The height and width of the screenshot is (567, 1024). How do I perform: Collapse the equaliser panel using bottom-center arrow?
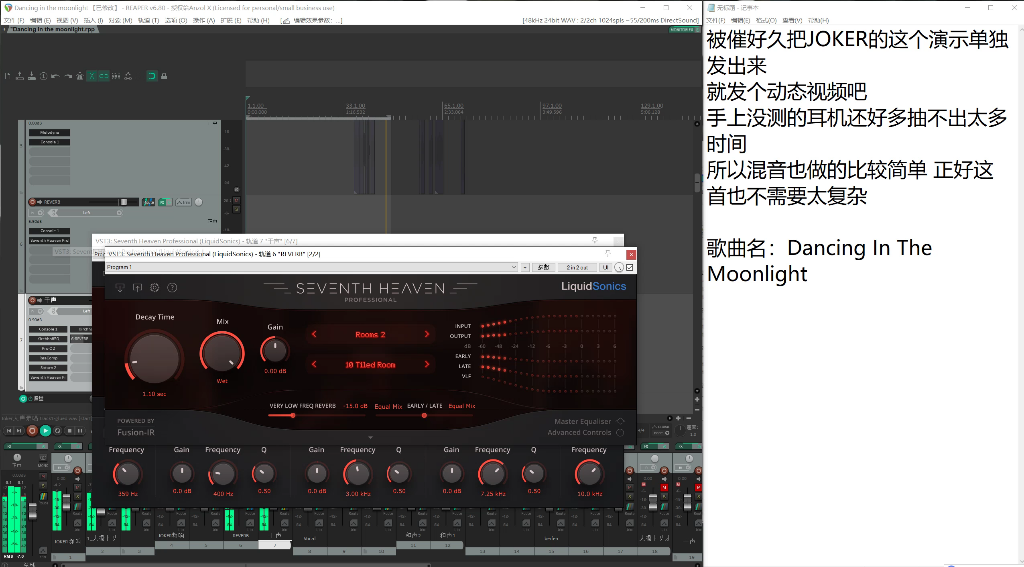(x=370, y=438)
